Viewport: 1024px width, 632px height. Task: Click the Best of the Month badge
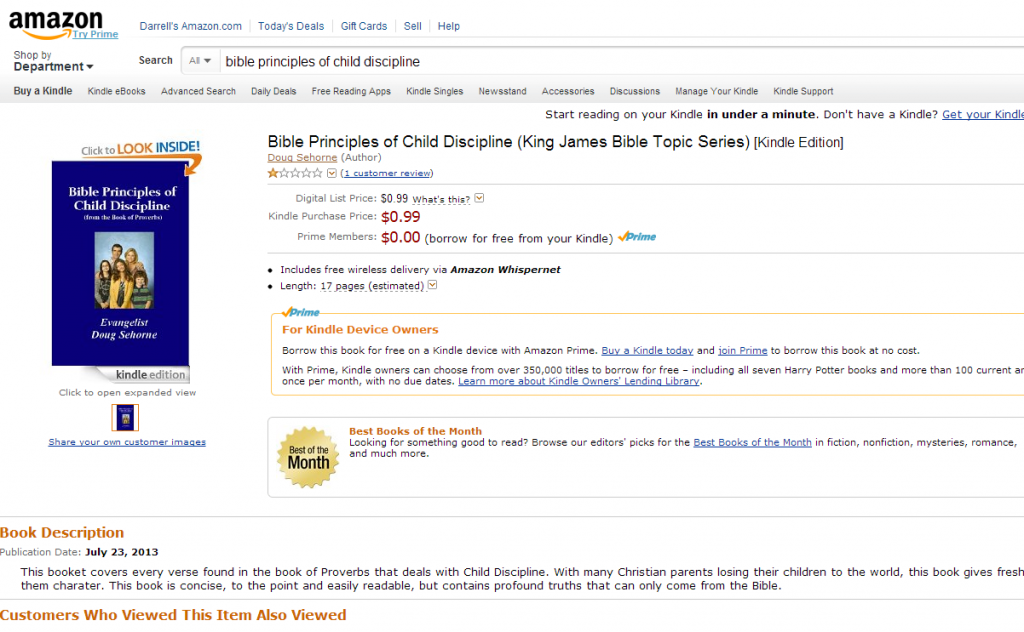click(308, 458)
